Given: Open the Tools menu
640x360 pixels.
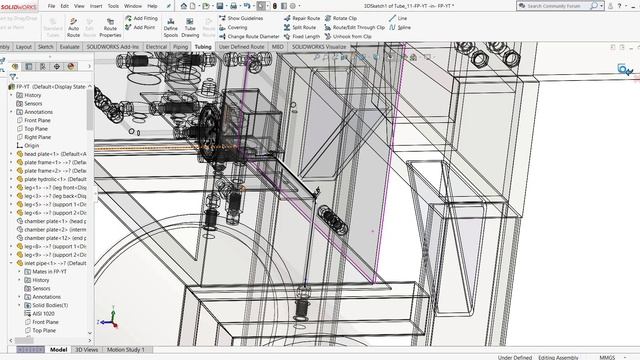Looking at the screenshot, I should (x=113, y=6).
